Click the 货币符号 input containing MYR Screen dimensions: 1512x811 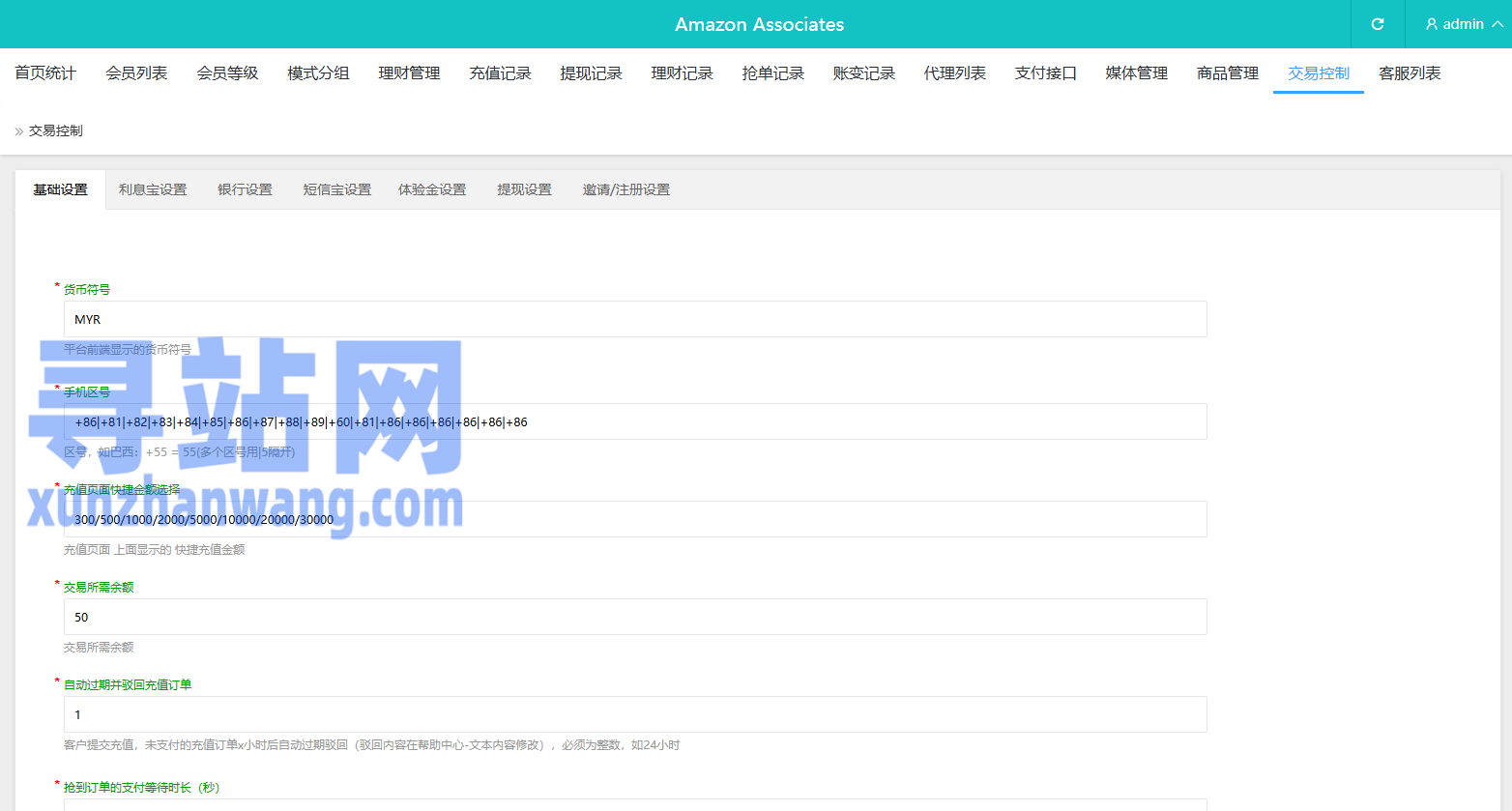pos(634,319)
